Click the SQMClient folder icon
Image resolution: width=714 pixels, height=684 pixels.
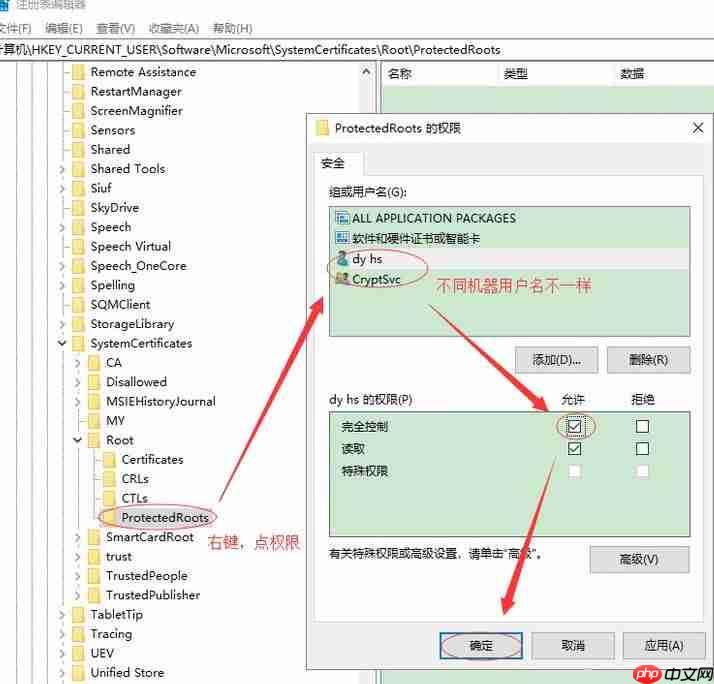(78, 305)
